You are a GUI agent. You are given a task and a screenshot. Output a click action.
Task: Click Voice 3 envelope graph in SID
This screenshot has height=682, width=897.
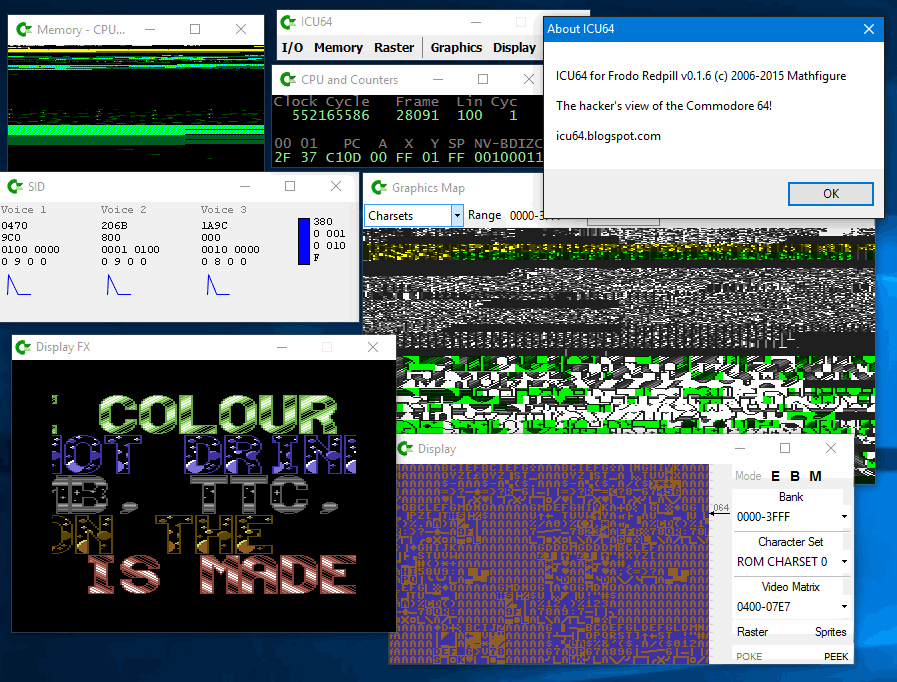pyautogui.click(x=218, y=285)
